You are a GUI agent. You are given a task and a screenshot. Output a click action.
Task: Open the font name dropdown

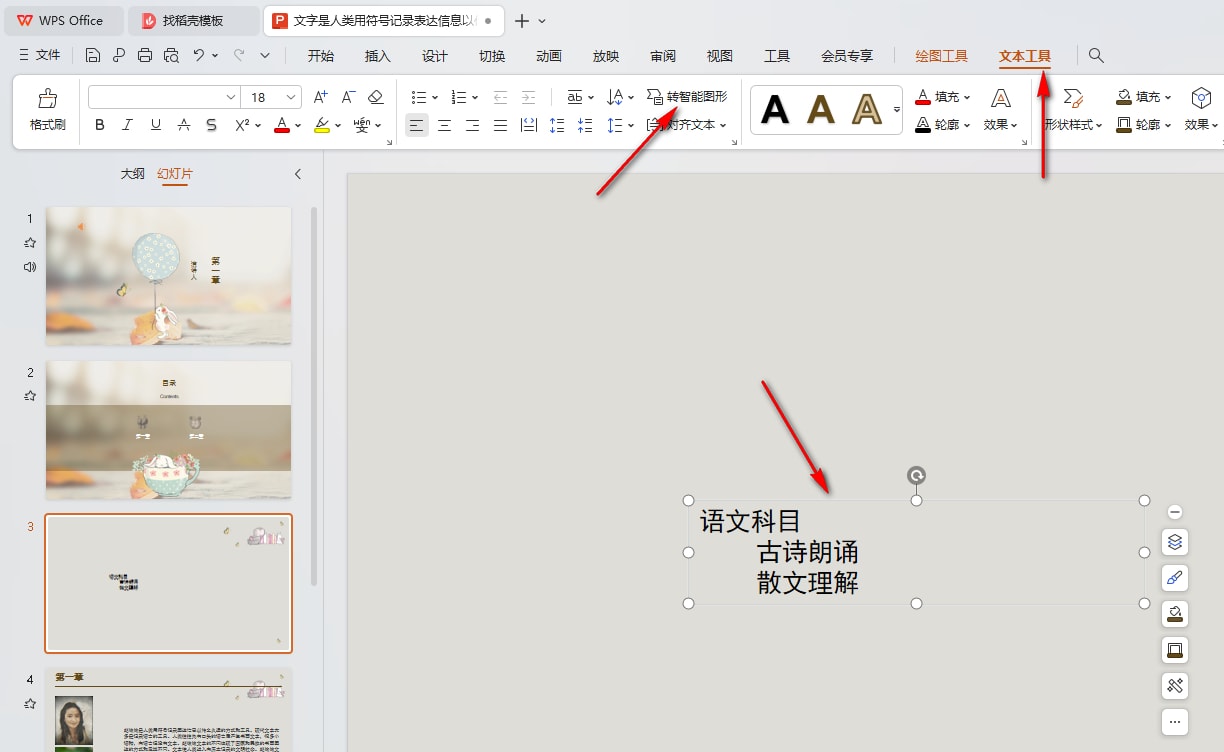(231, 97)
